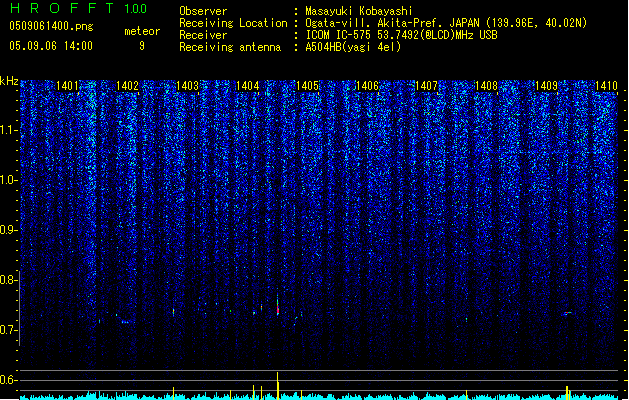Select observer name Masayuki Kobayashi
This screenshot has height=400, width=629.
pyautogui.click(x=359, y=11)
